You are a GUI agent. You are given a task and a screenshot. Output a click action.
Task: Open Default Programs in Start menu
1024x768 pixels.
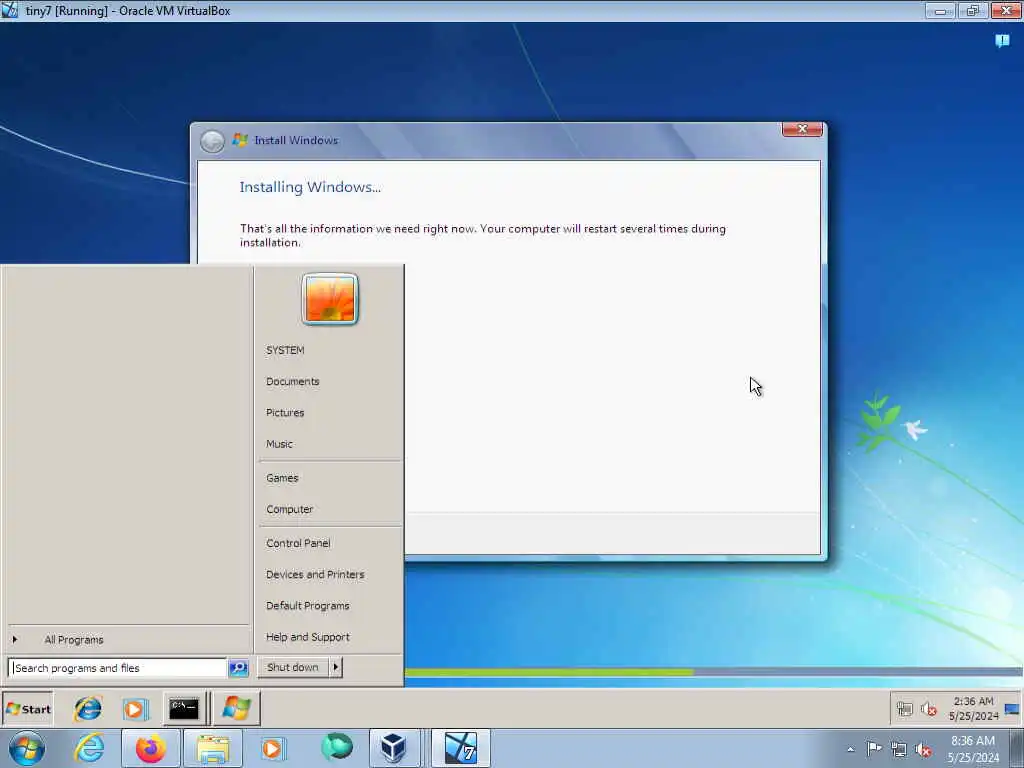308,606
